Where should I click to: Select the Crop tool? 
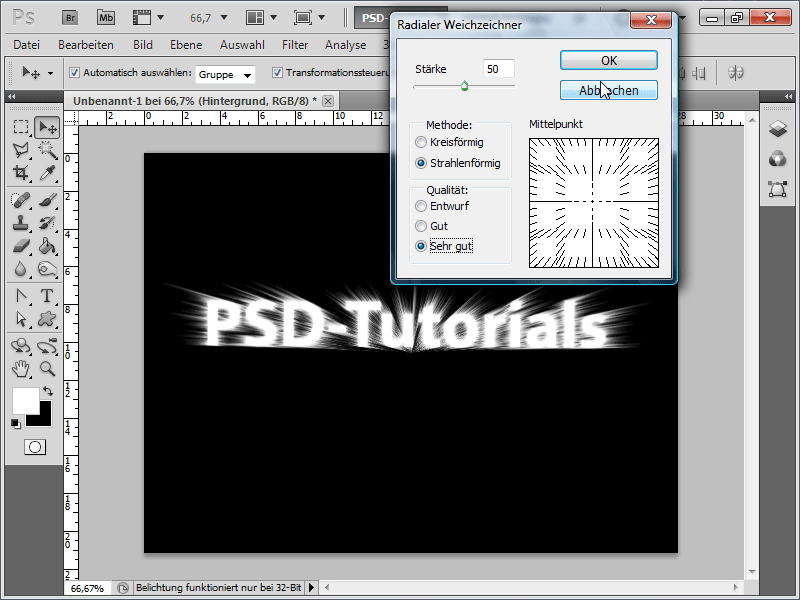21,172
